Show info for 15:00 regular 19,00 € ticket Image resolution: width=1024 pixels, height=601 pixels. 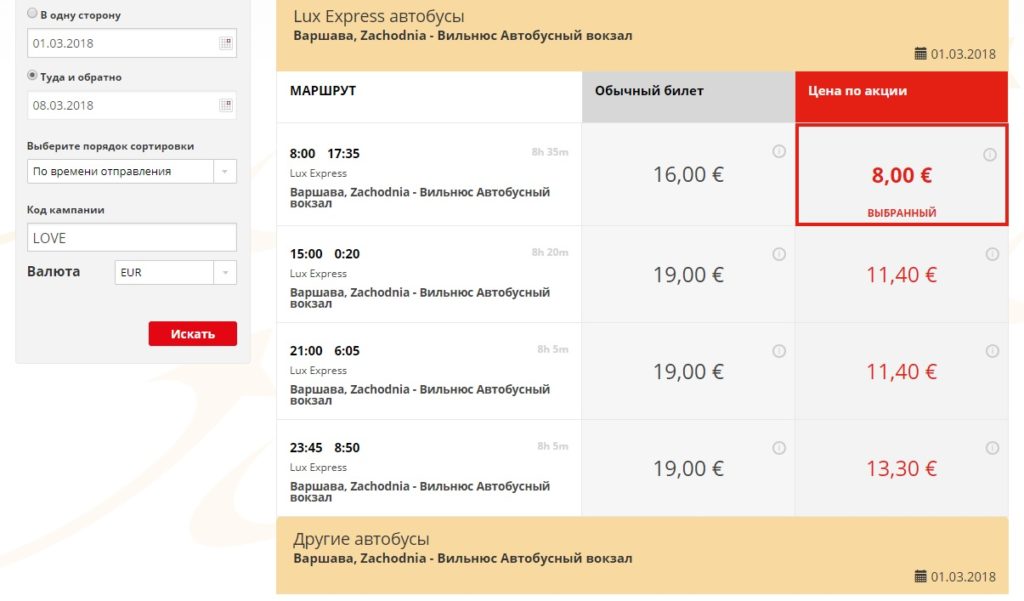pyautogui.click(x=779, y=254)
